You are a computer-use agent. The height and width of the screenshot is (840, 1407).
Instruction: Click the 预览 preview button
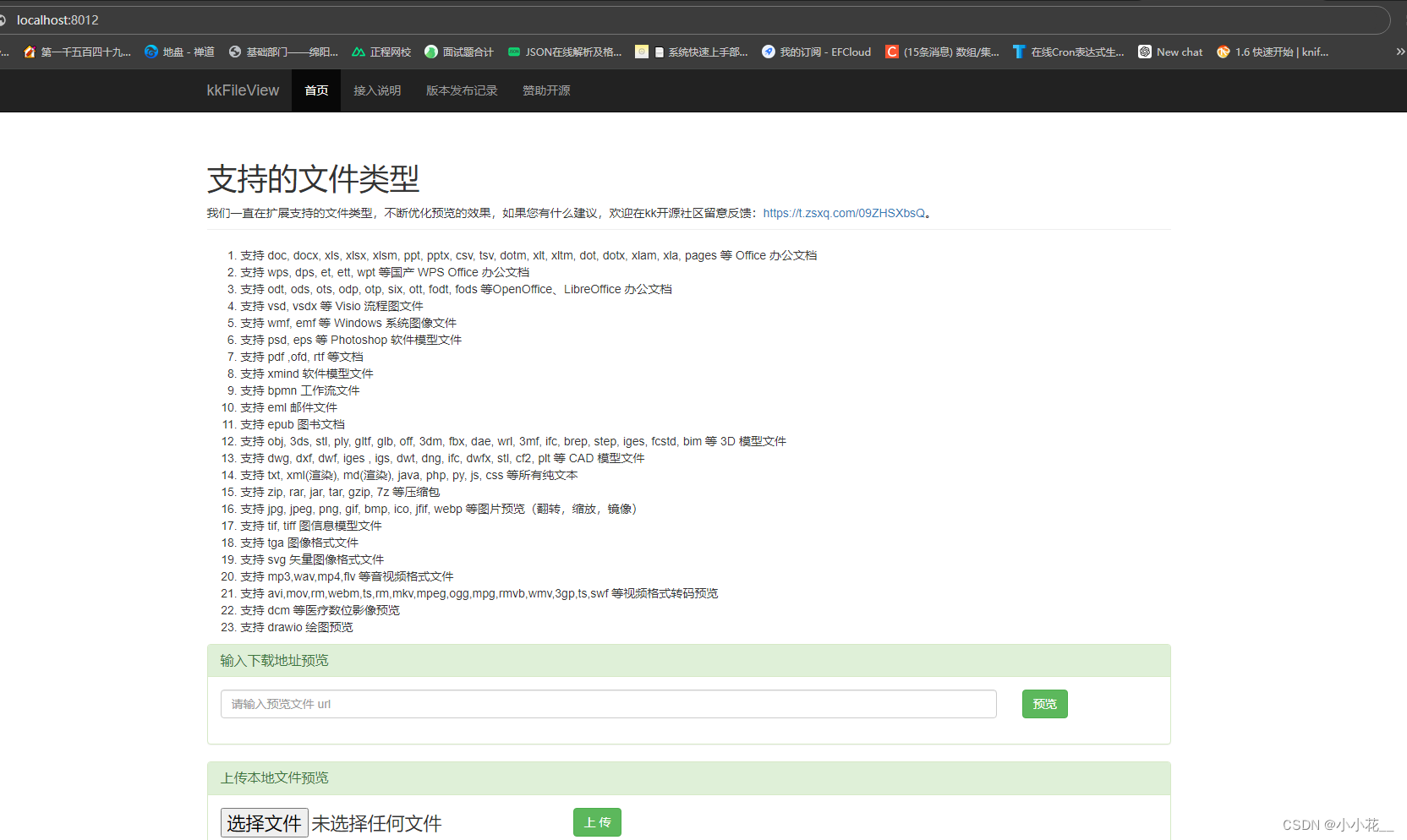[1044, 703]
